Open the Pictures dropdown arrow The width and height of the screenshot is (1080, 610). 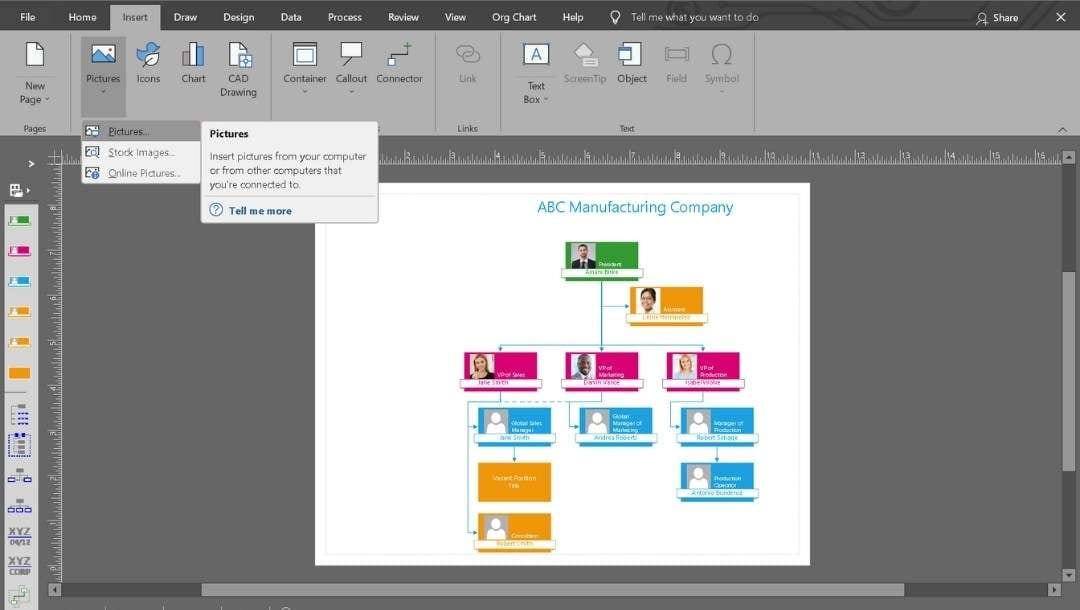click(x=103, y=92)
